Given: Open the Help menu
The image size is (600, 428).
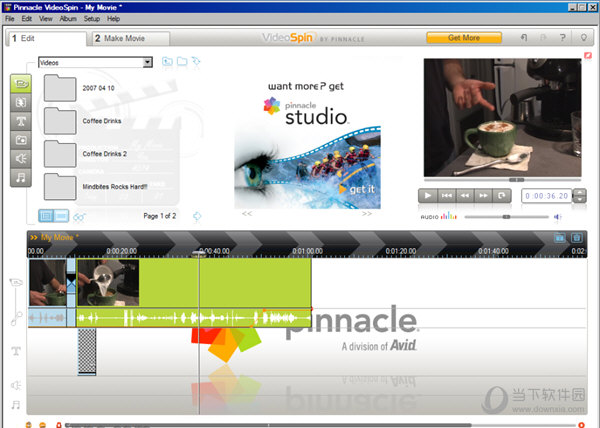Looking at the screenshot, I should point(113,19).
